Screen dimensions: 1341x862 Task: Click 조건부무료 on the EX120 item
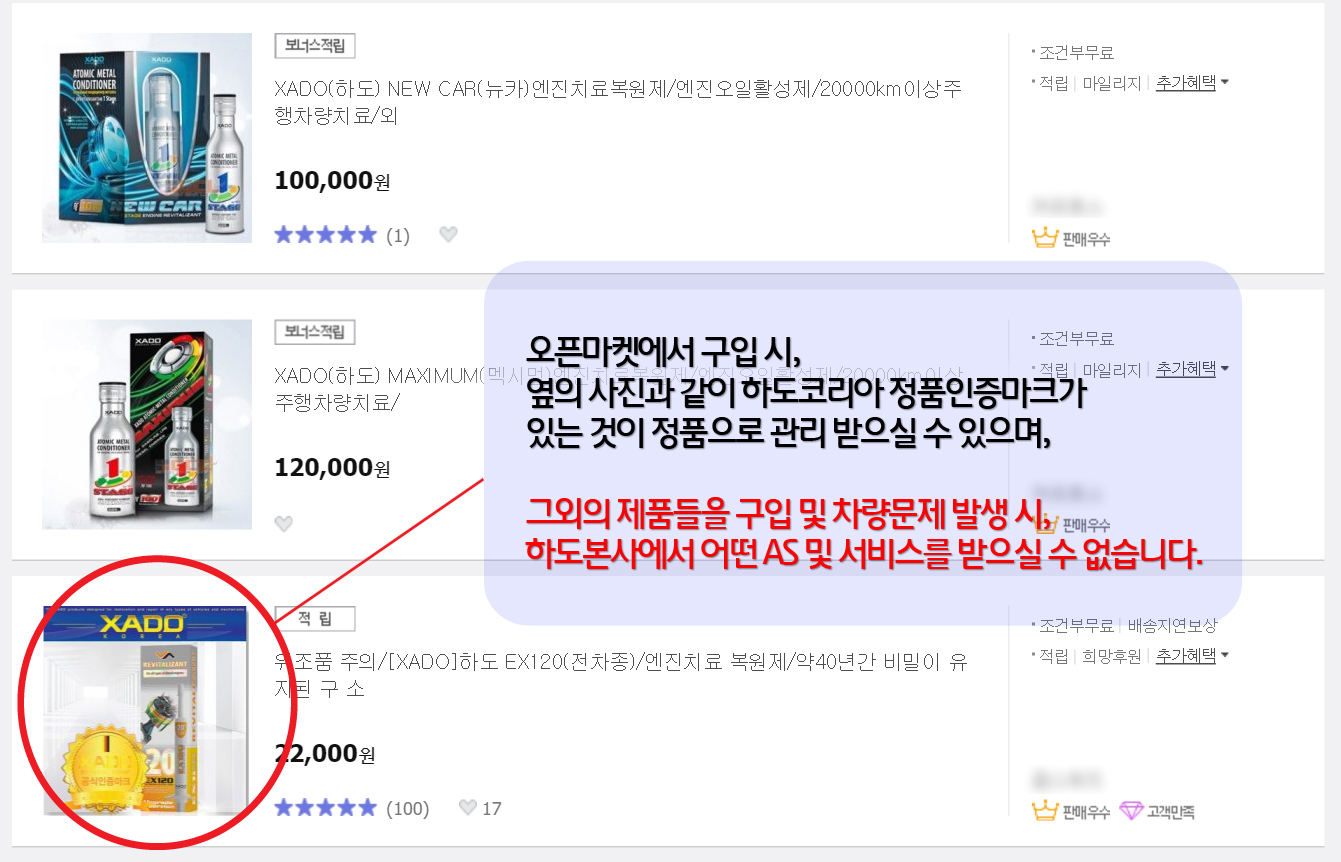click(1076, 626)
